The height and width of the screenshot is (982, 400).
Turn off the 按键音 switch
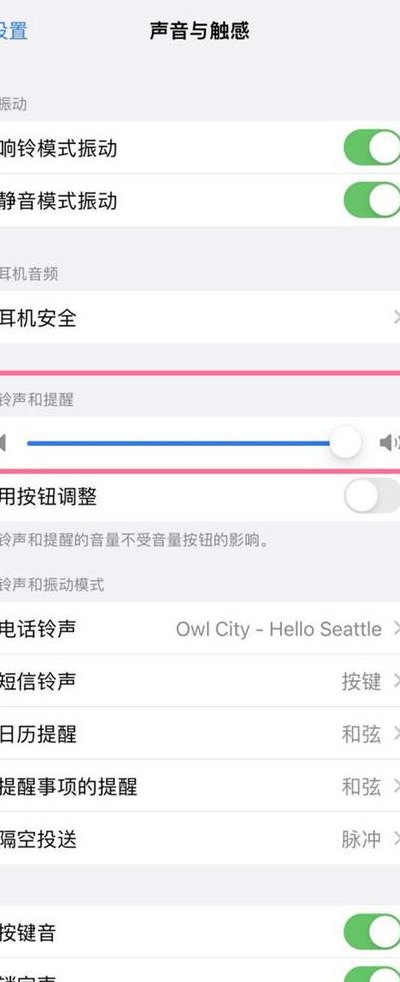(372, 932)
